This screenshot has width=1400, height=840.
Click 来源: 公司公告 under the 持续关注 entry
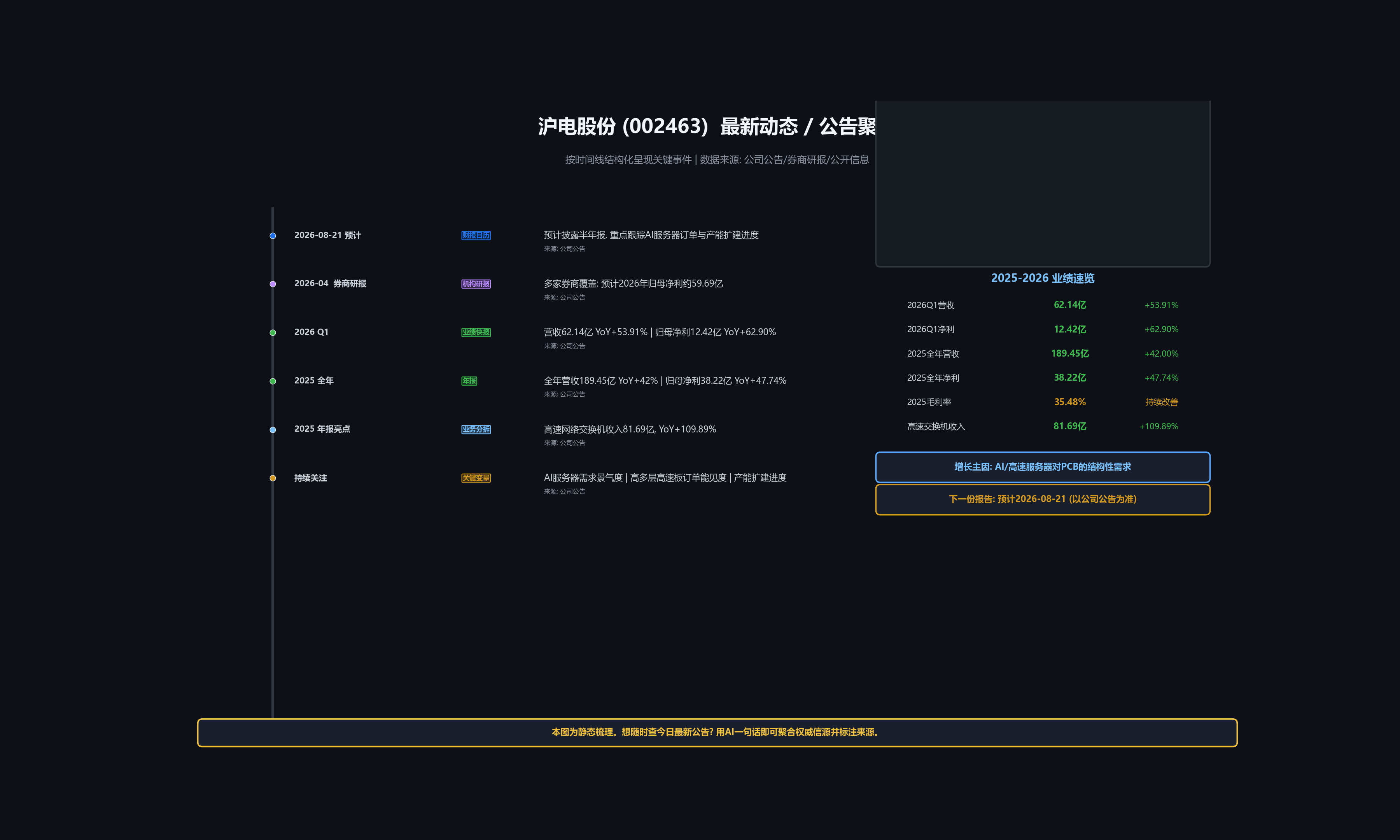(564, 492)
